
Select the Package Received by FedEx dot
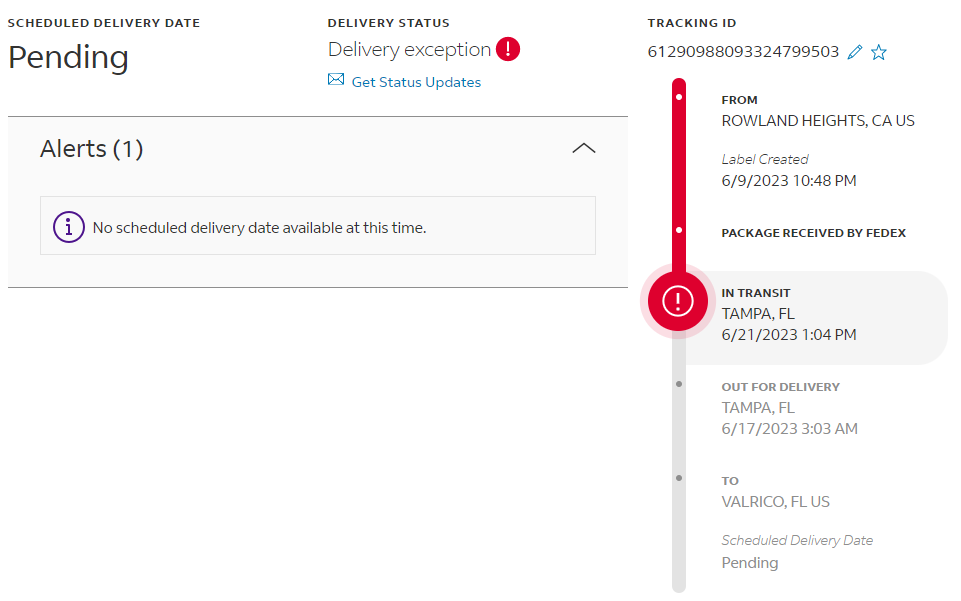pos(679,231)
